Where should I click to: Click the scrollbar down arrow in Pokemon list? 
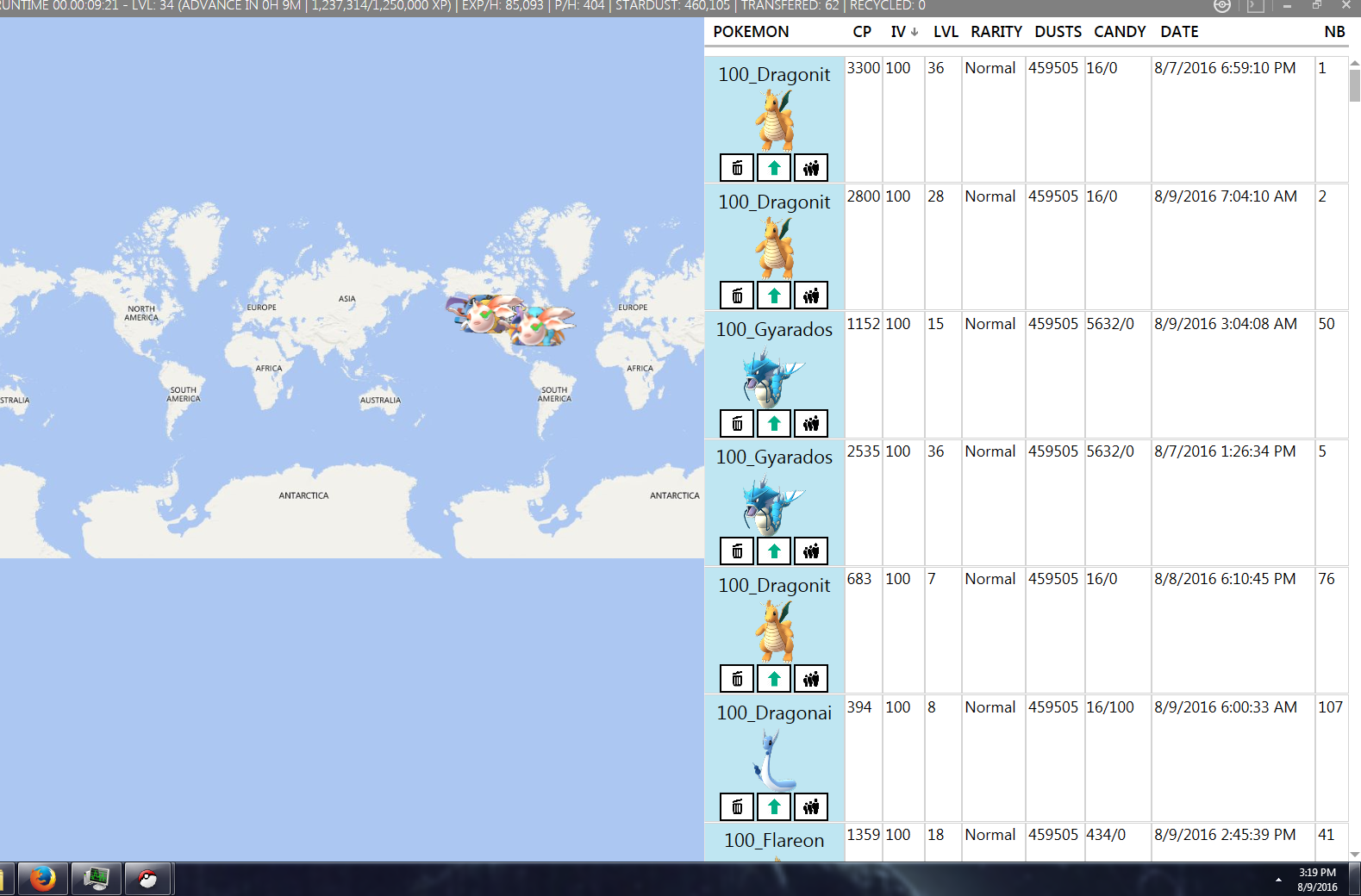click(x=1354, y=855)
